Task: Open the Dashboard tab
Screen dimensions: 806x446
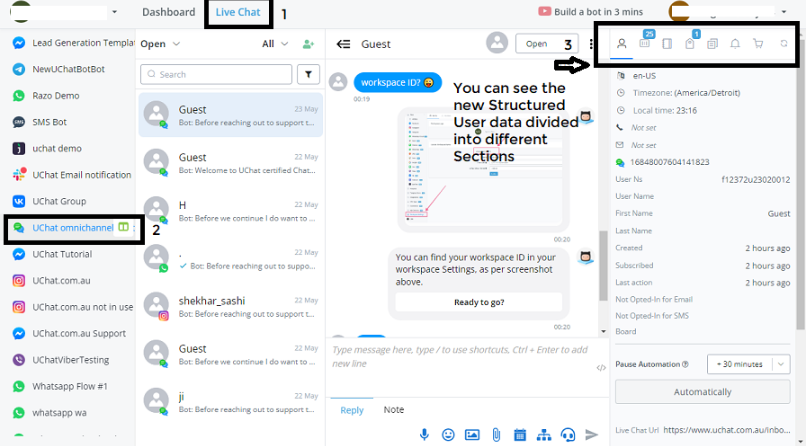Action: click(168, 13)
